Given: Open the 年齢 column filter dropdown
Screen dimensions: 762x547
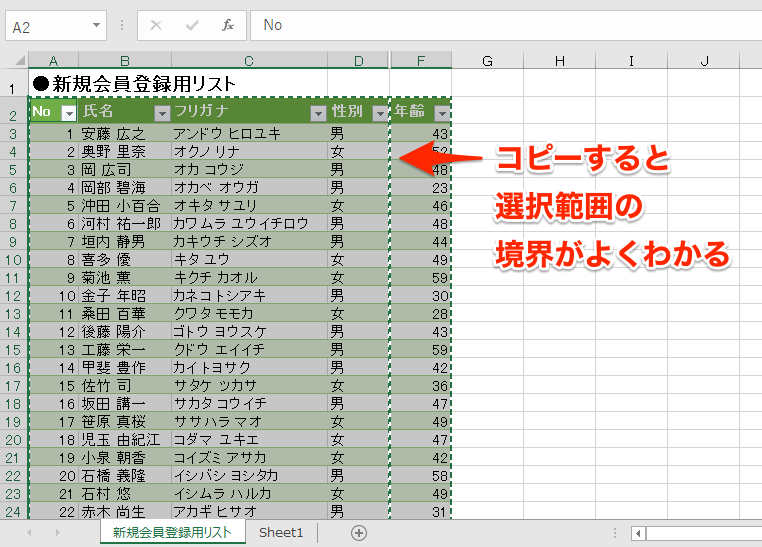Looking at the screenshot, I should (442, 113).
